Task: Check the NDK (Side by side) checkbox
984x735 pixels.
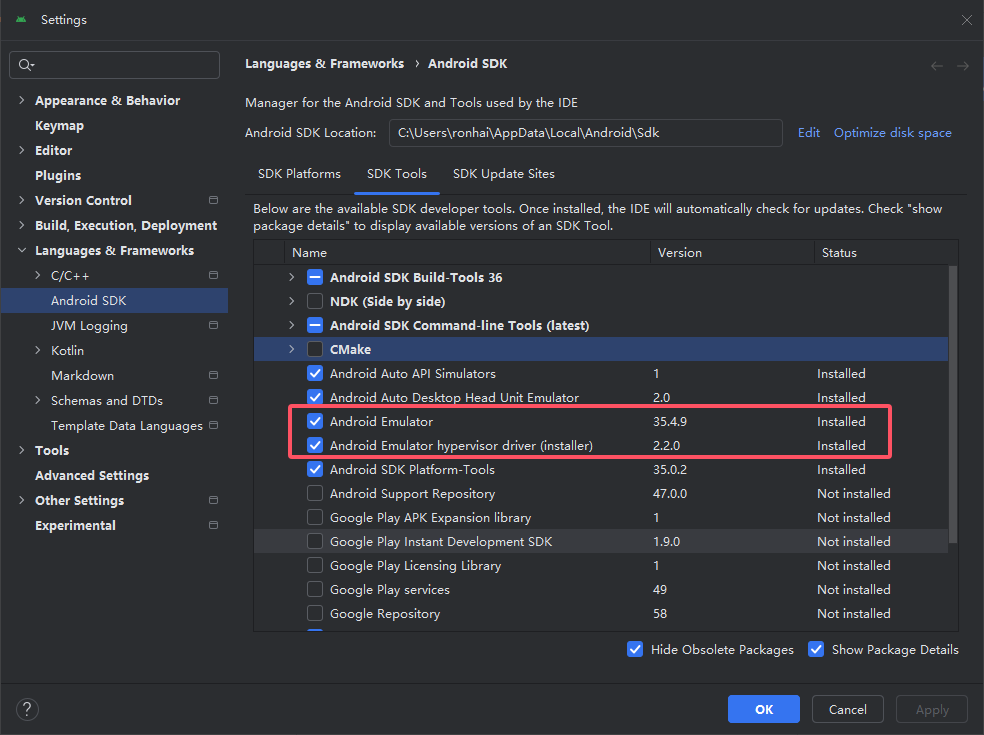Action: click(x=315, y=301)
